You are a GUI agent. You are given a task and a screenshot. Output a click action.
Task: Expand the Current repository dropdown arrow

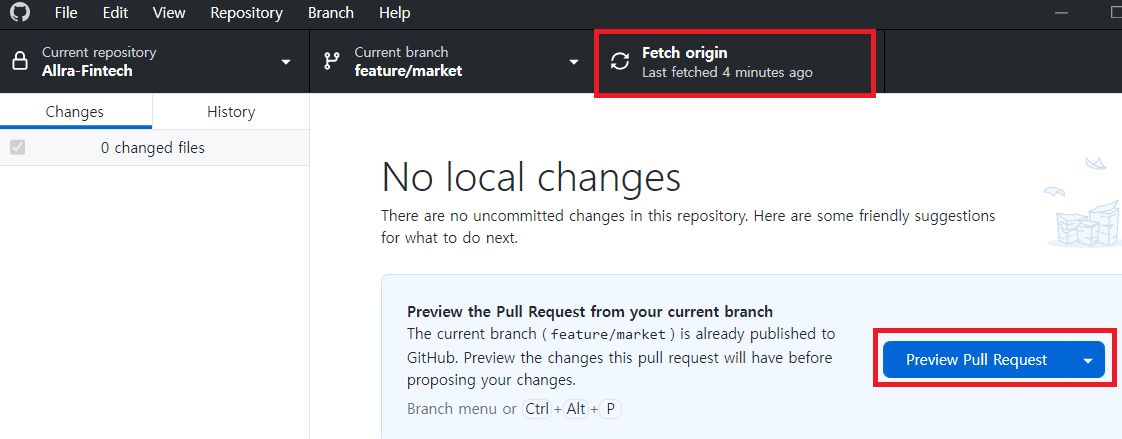pyautogui.click(x=286, y=62)
